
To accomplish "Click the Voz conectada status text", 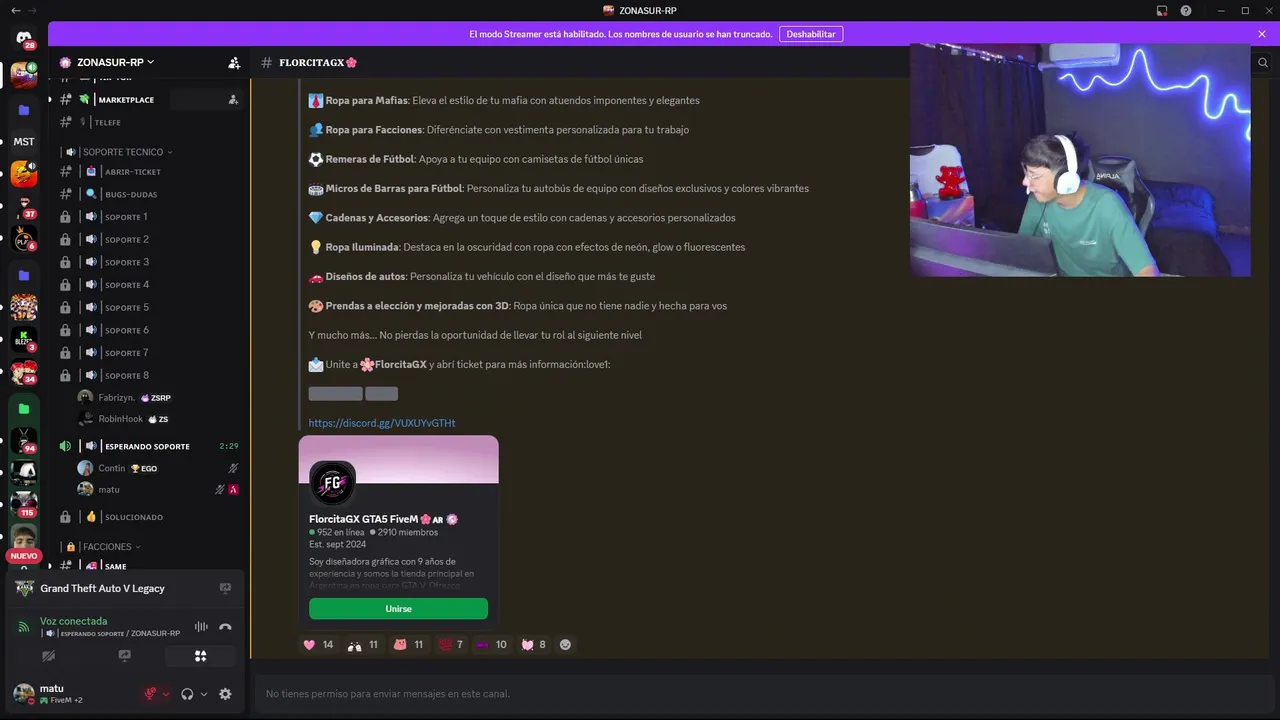I will pyautogui.click(x=73, y=621).
